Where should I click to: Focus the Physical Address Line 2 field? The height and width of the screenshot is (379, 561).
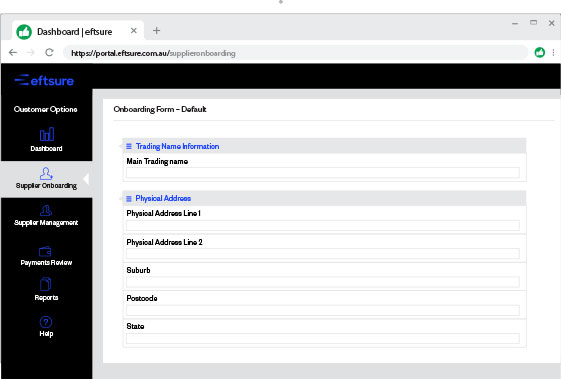click(323, 253)
